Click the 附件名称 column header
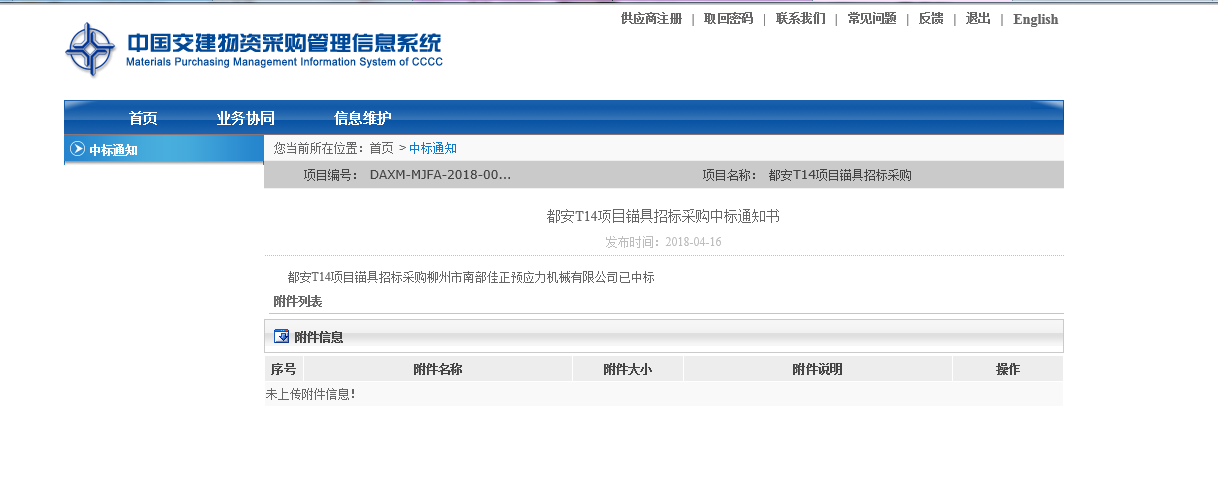Screen dimensions: 1218x486 [437, 369]
